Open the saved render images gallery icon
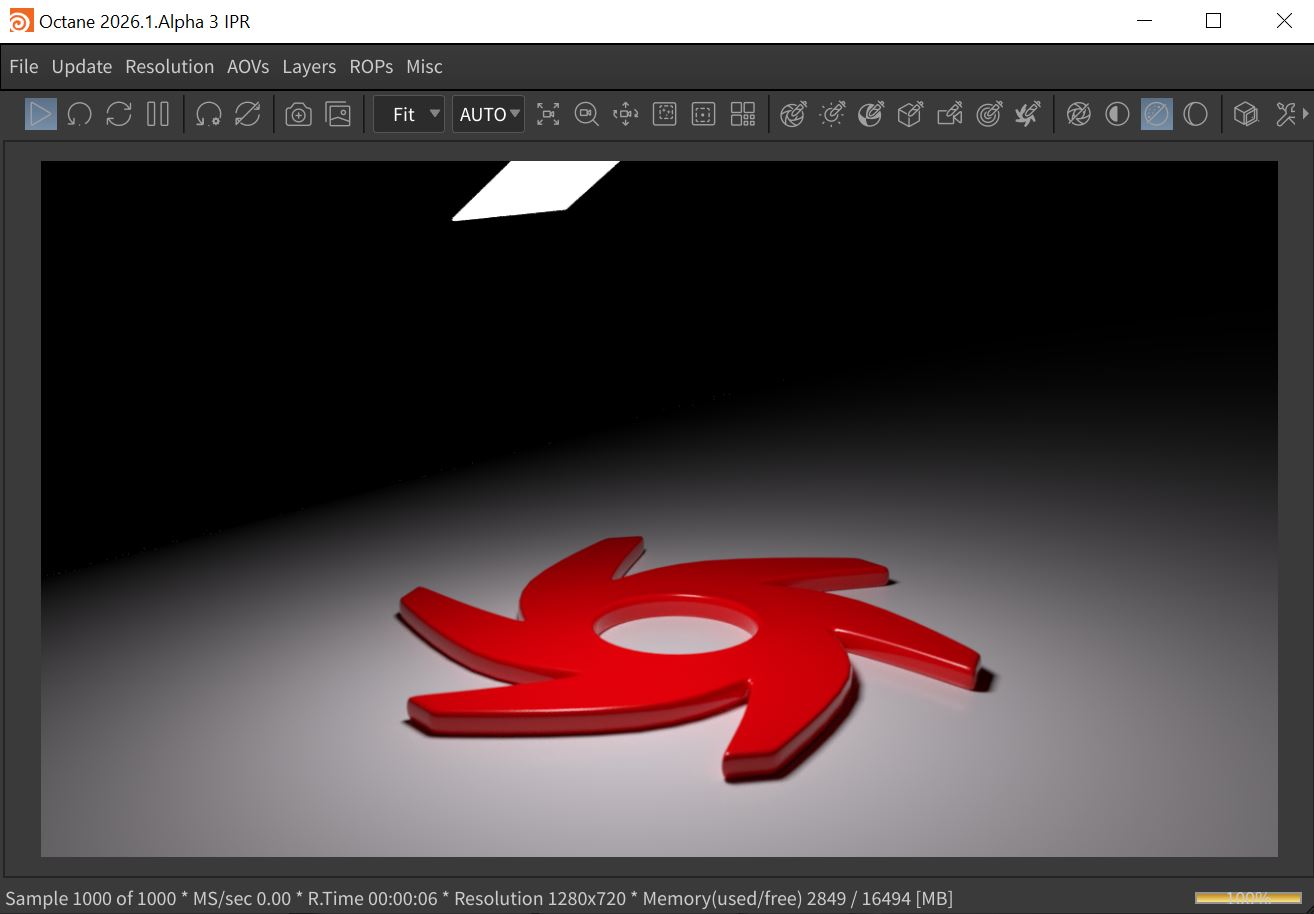This screenshot has height=914, width=1314. (x=339, y=114)
